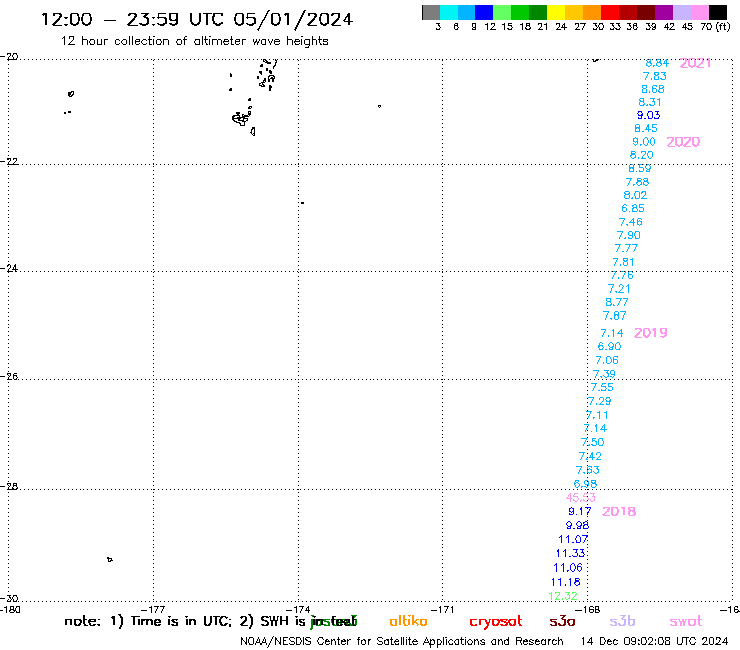Click the 7.21 wave height value
Image resolution: width=740 pixels, height=650 pixels.
tap(619, 289)
